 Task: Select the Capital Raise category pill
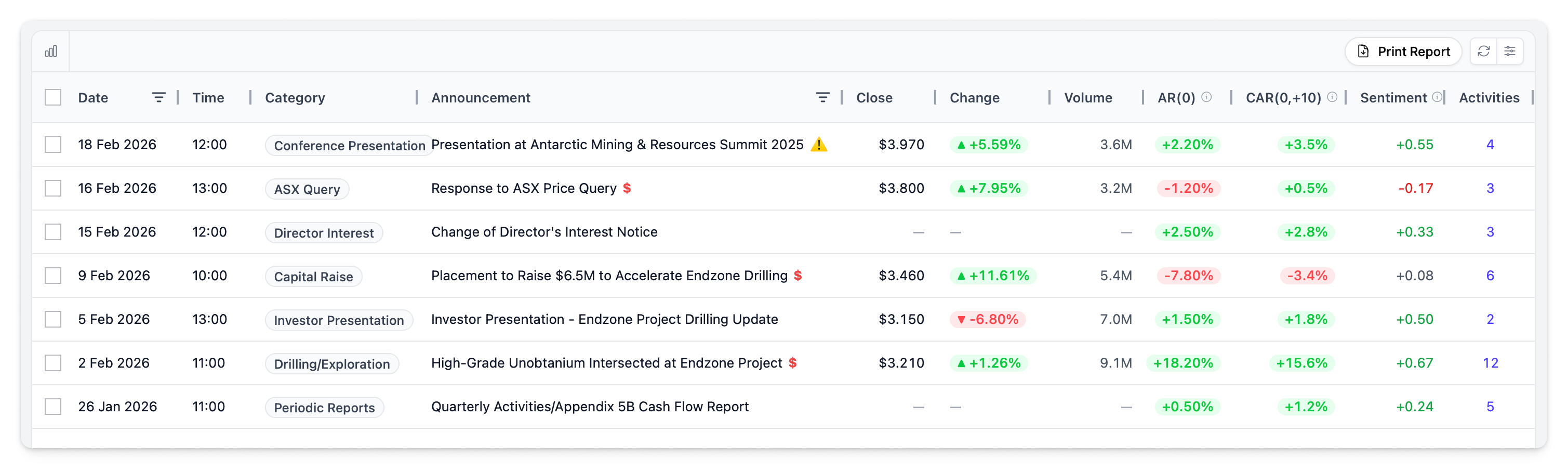coord(313,276)
